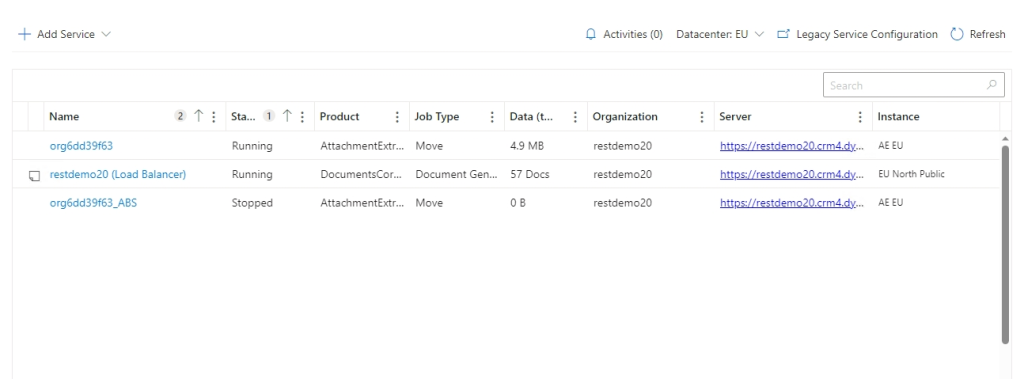
Task: Open the org6dd39f63 service link
Action: [x=81, y=146]
